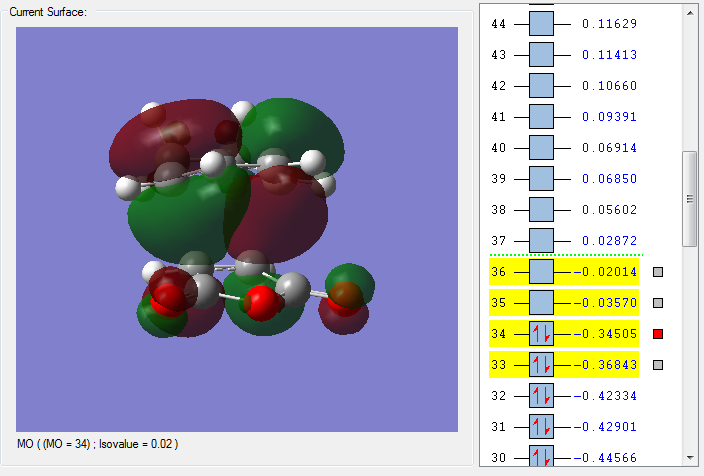The width and height of the screenshot is (704, 476).
Task: Click the orbital list scroll down arrow
Action: click(690, 458)
